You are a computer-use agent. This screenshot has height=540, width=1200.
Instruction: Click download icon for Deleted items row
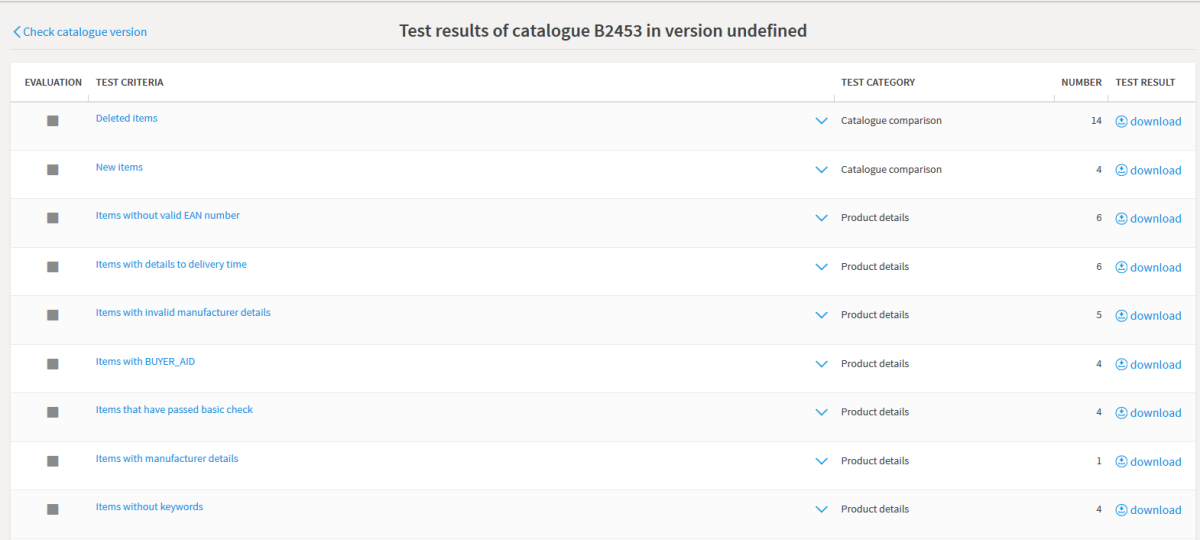pyautogui.click(x=1121, y=121)
